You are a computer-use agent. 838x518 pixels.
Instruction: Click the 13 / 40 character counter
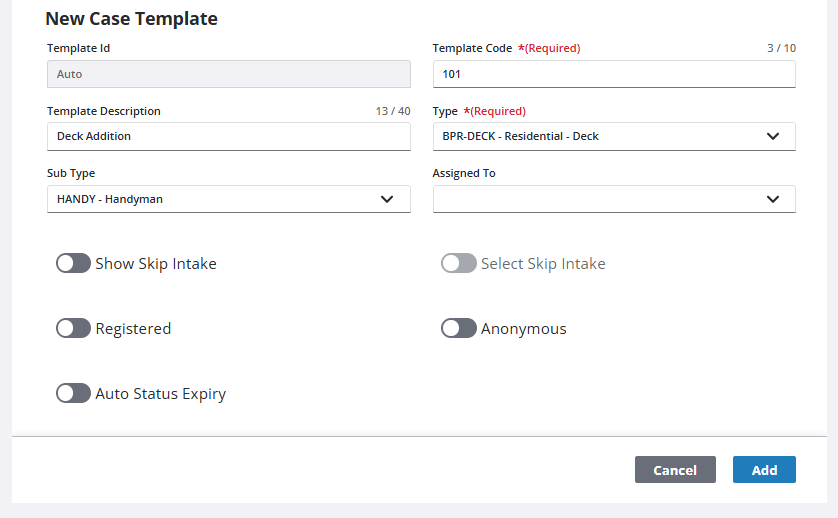(x=393, y=111)
